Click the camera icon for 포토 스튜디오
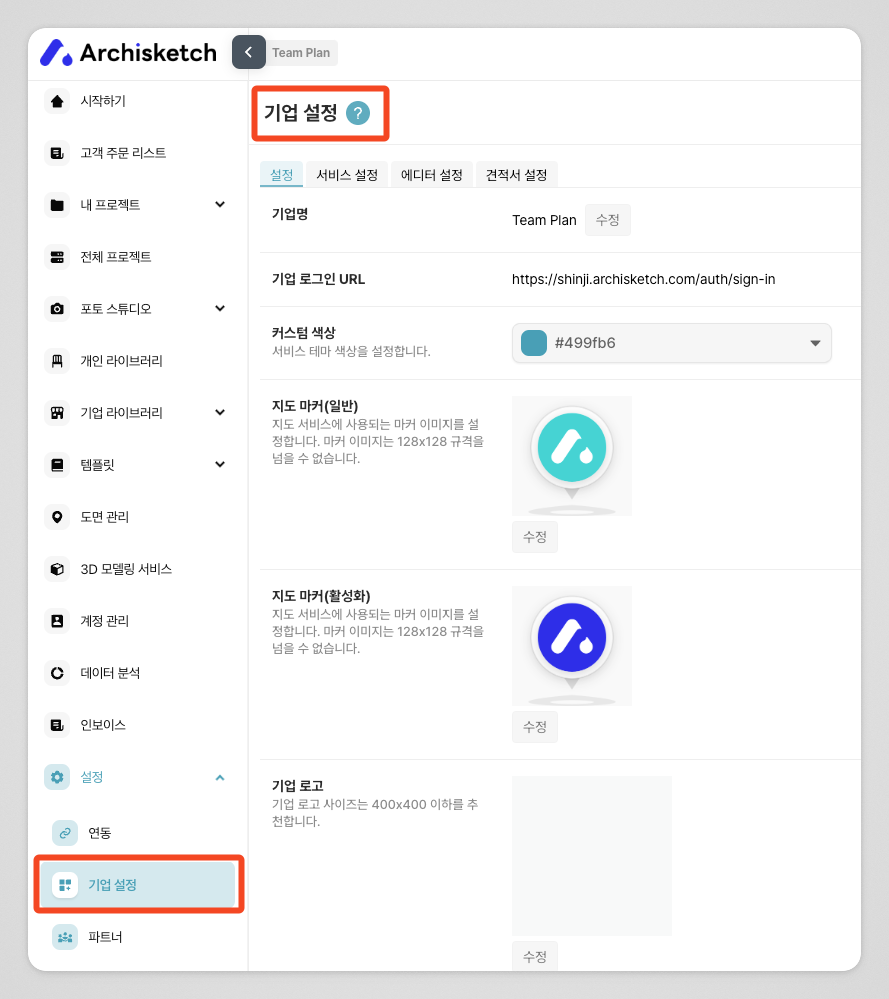The height and width of the screenshot is (999, 889). (57, 309)
